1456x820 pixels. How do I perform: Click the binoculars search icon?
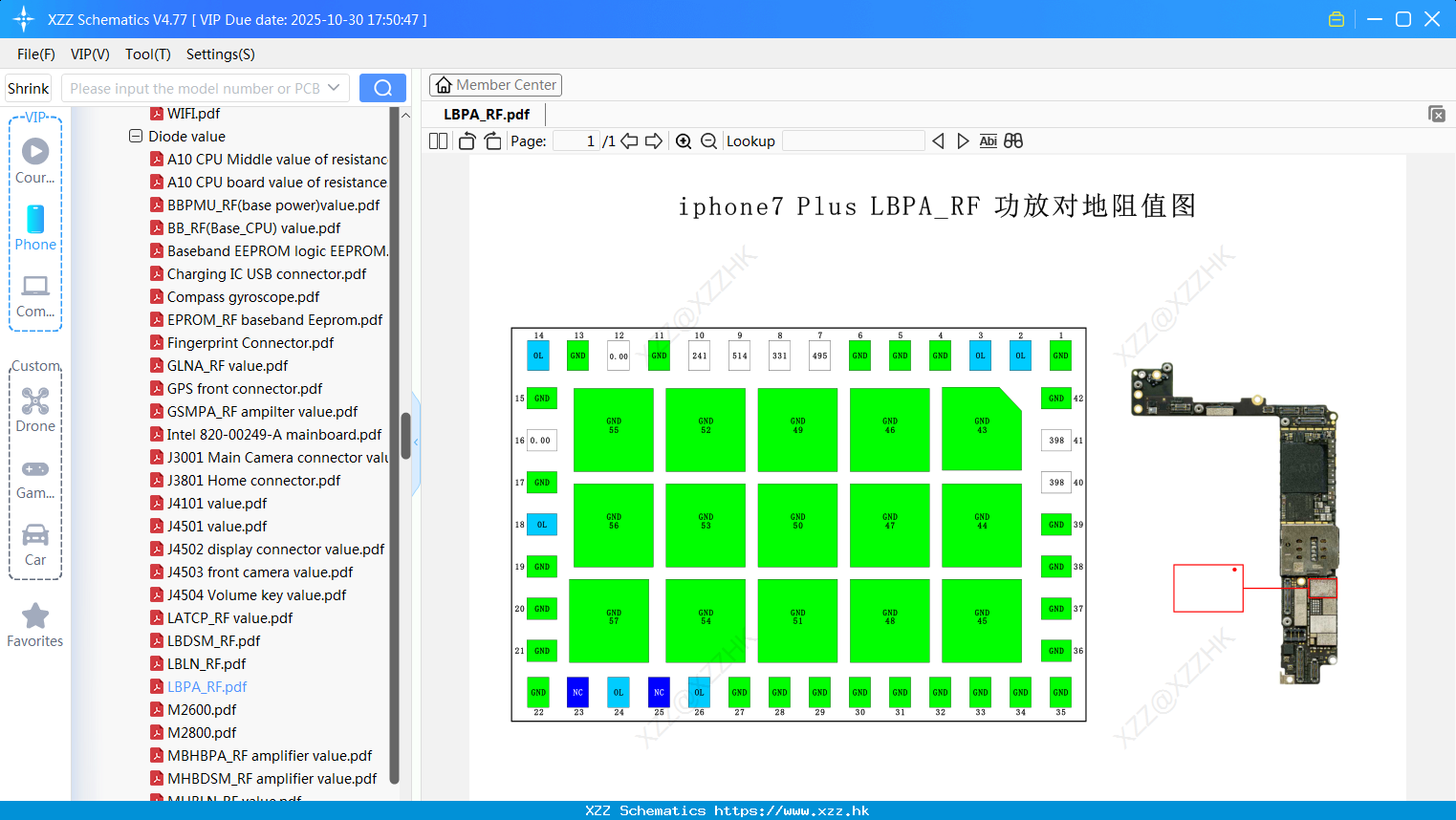(1013, 140)
